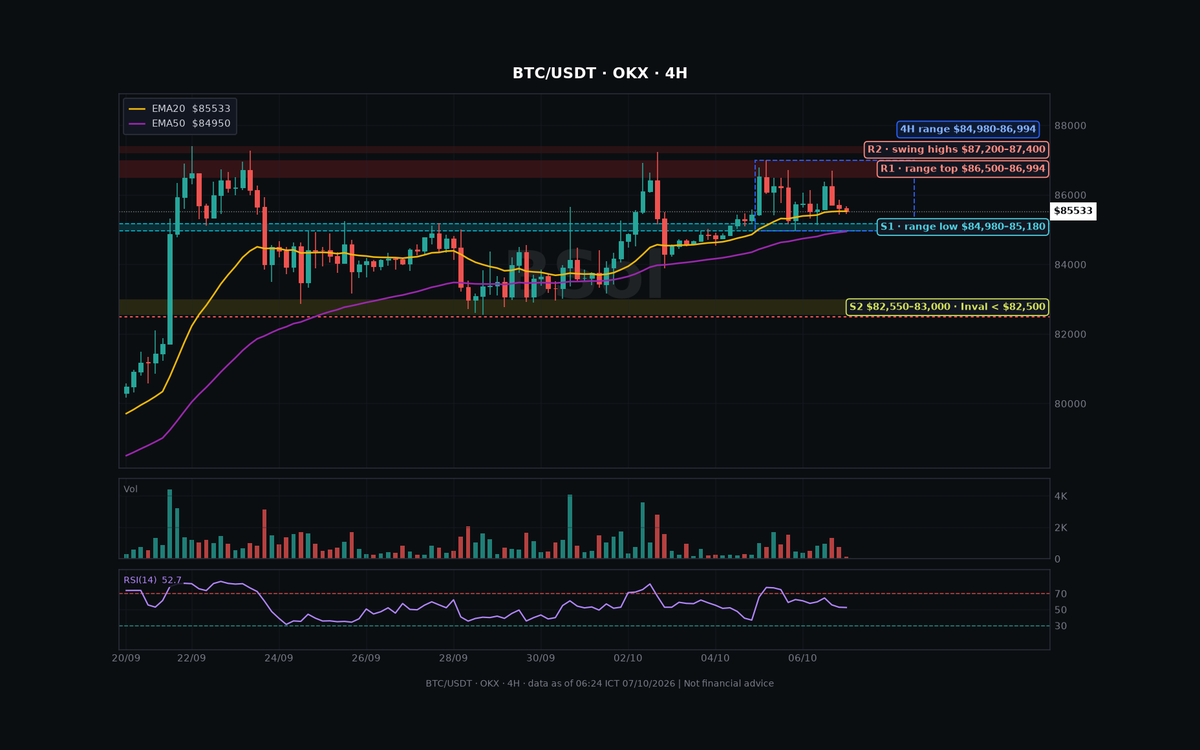
Task: Click the 82000 price axis label
Action: pyautogui.click(x=1070, y=334)
